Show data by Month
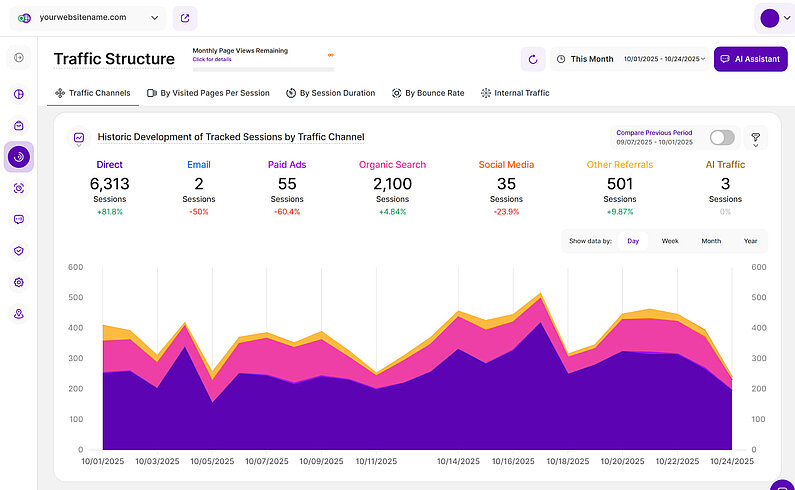Screen dimensions: 795x490 pyautogui.click(x=711, y=241)
